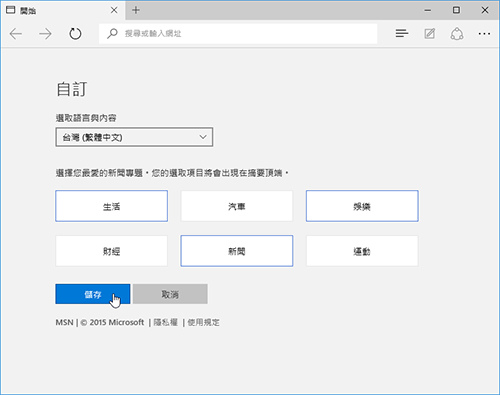
Task: Open the More actions menu
Action: [484, 34]
